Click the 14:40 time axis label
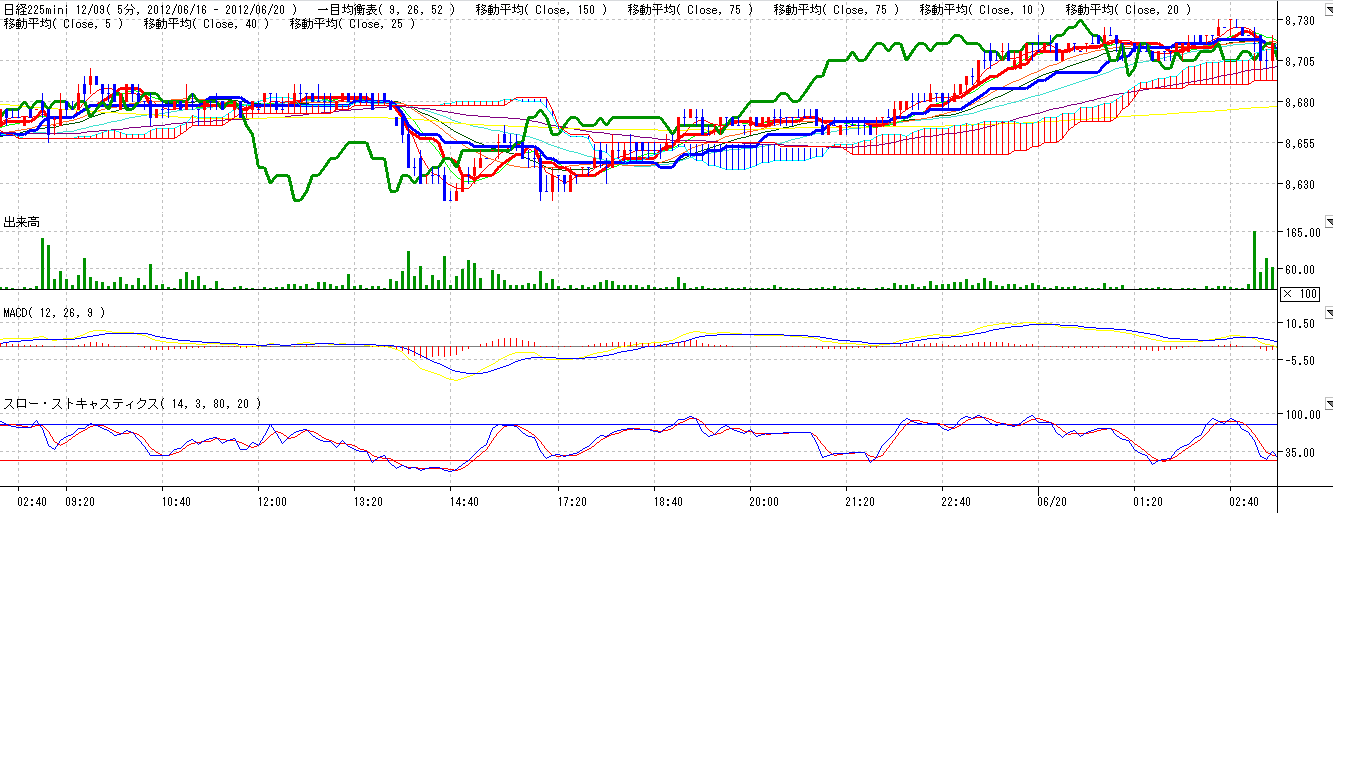Image resolution: width=1366 pixels, height=768 pixels. tap(464, 502)
